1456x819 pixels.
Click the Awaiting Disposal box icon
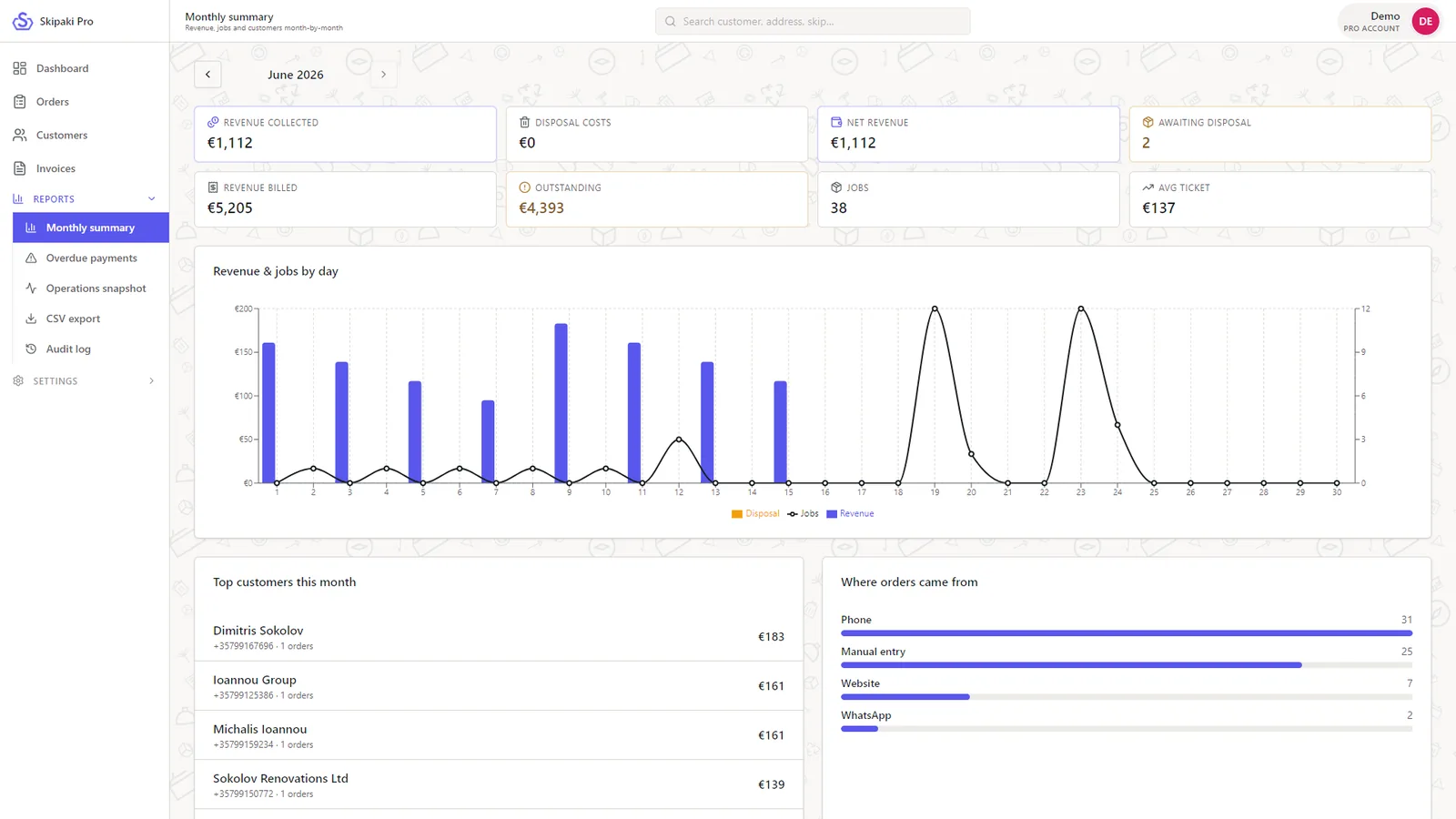pos(1148,122)
